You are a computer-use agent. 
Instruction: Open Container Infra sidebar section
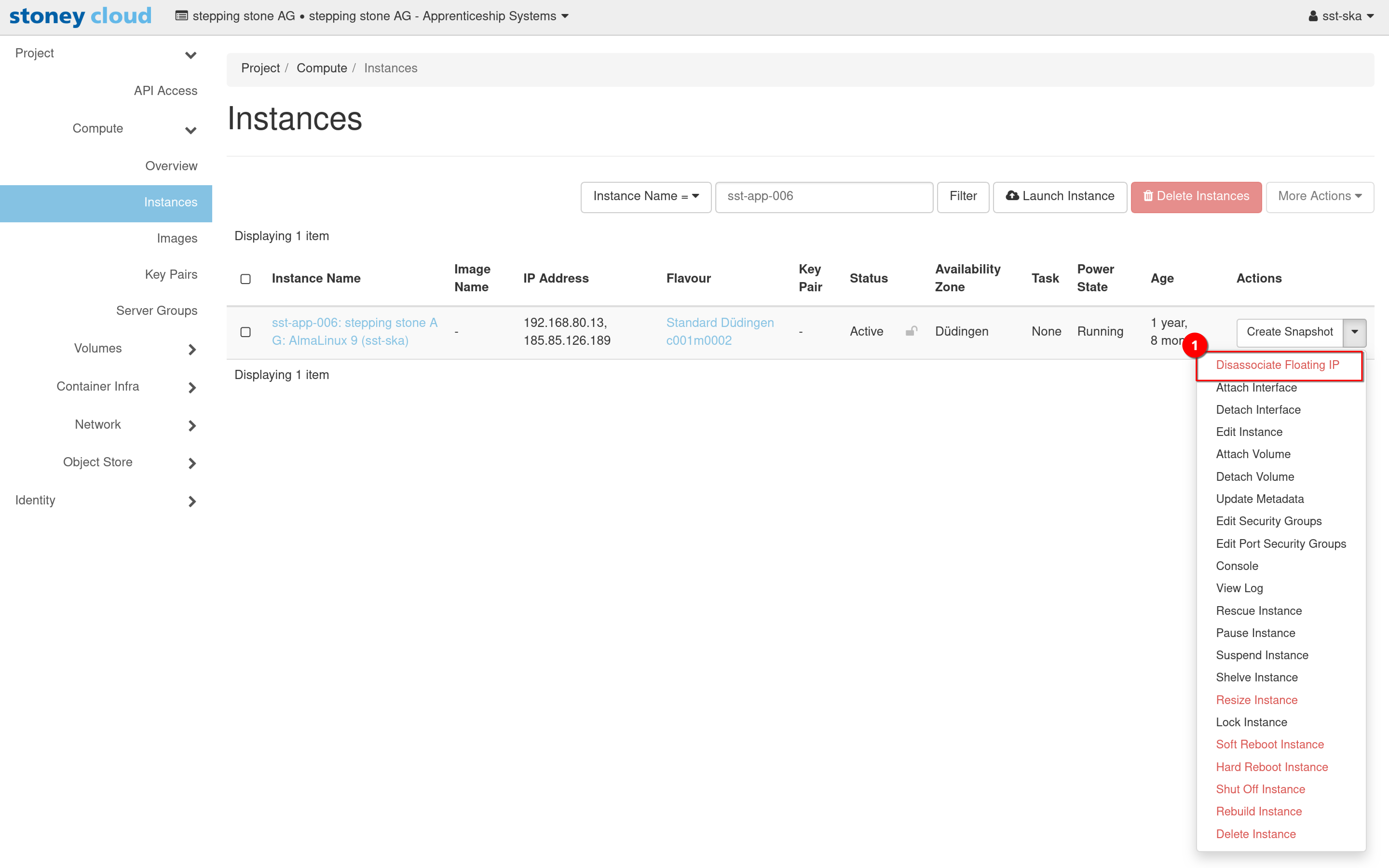(98, 386)
